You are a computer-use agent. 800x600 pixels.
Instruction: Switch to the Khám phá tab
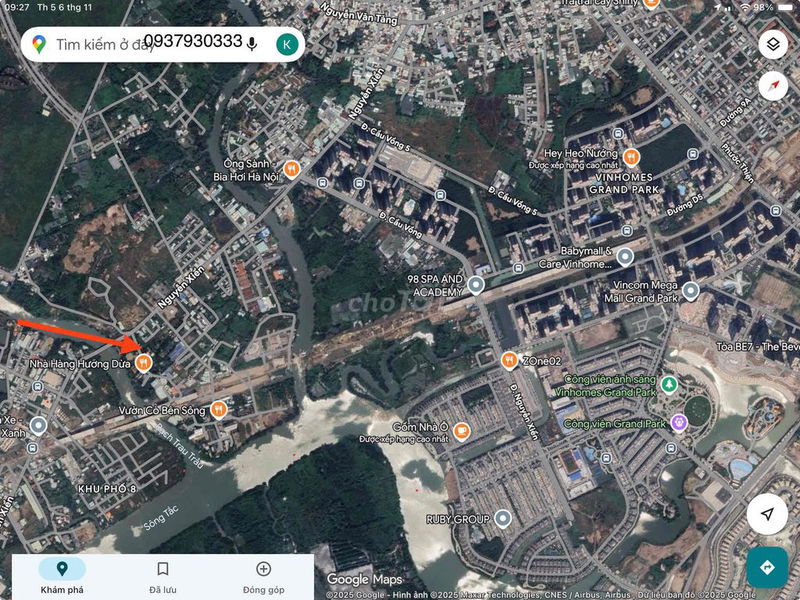click(62, 576)
